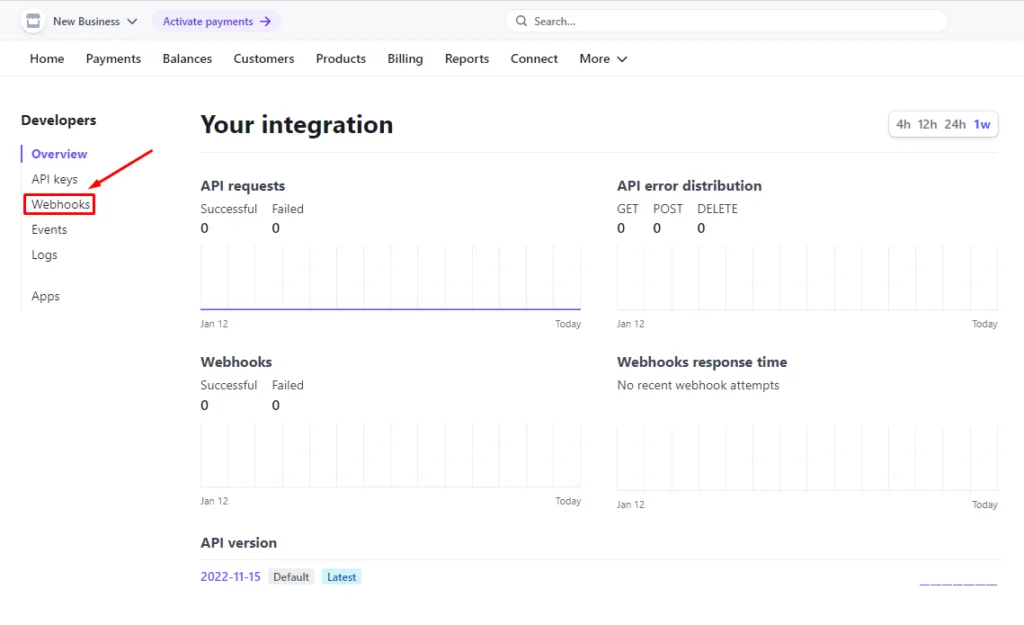Image resolution: width=1024 pixels, height=625 pixels.
Task: Select Overview in Developers sidebar
Action: (x=59, y=154)
